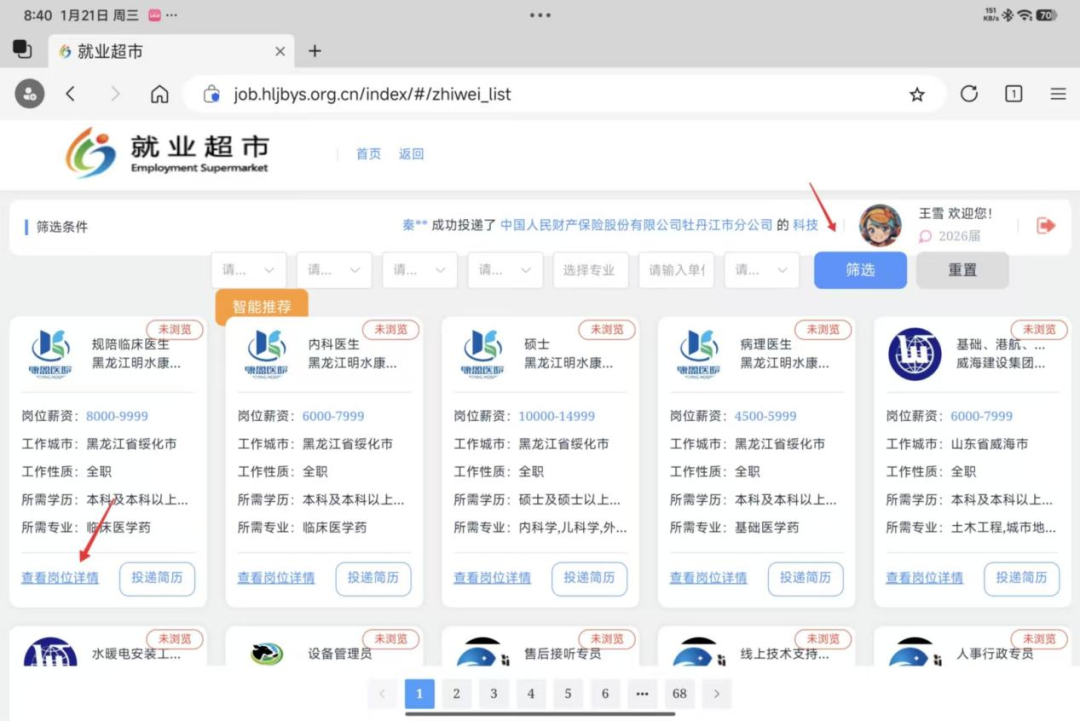Click the 返回 navigation link
This screenshot has height=721, width=1080.
coord(411,154)
